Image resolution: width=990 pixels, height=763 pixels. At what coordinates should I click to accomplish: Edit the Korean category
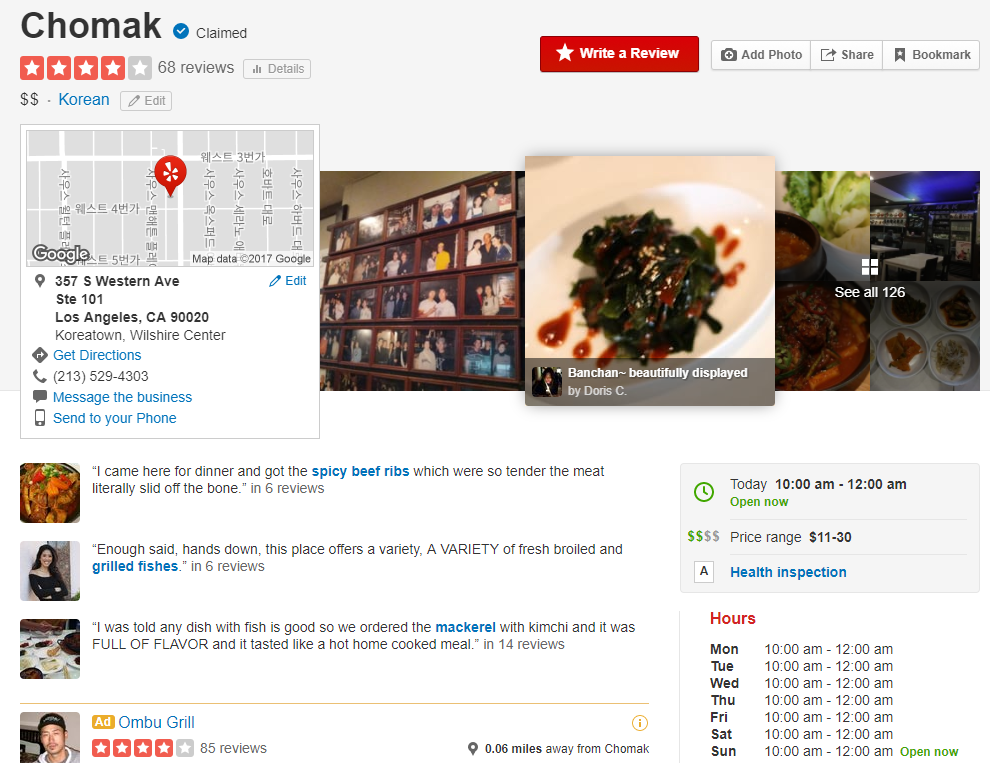click(x=146, y=101)
